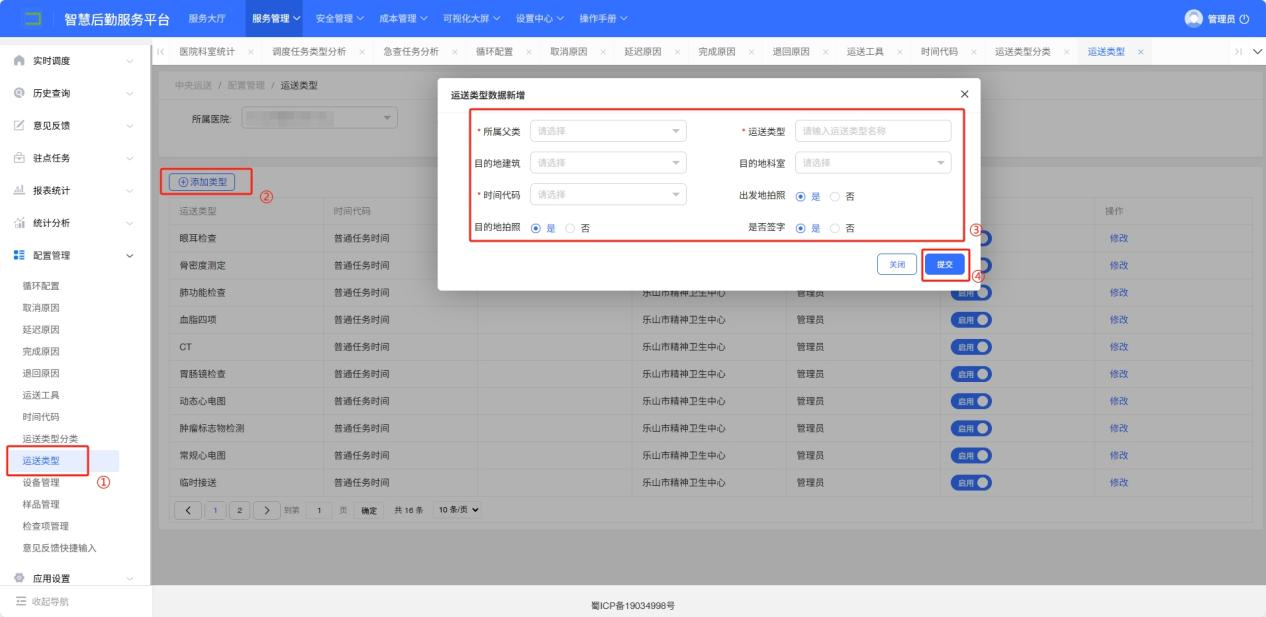Click the 报表统计 chart icon
The width and height of the screenshot is (1266, 617).
18,190
